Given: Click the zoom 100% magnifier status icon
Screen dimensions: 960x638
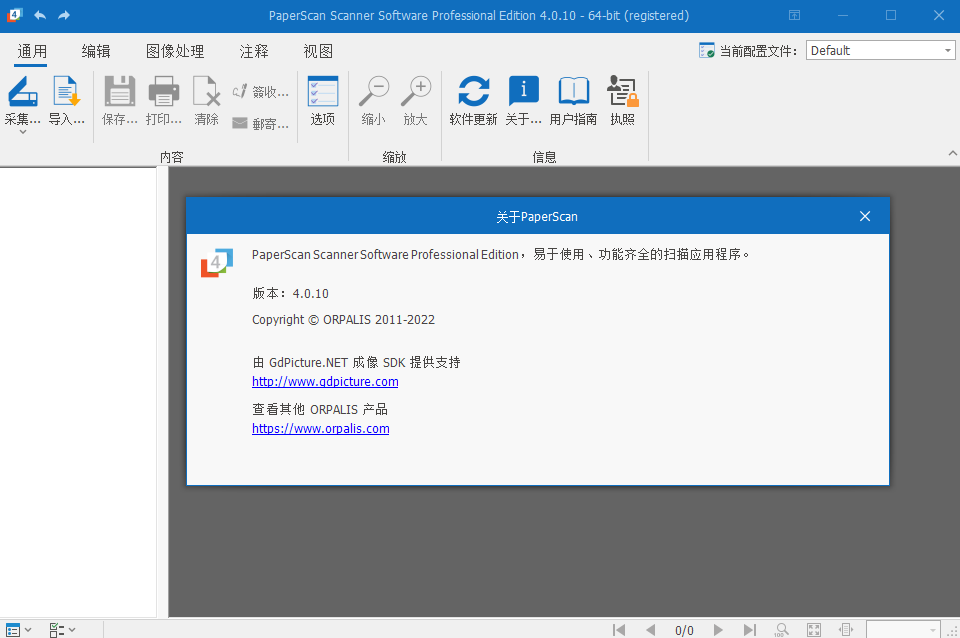Looking at the screenshot, I should pyautogui.click(x=782, y=629).
